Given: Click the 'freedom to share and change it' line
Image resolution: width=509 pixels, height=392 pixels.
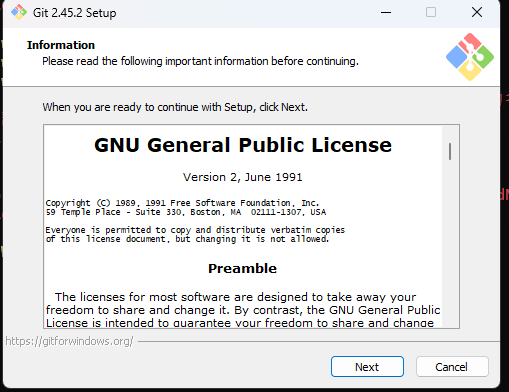Looking at the screenshot, I should pos(243,310).
